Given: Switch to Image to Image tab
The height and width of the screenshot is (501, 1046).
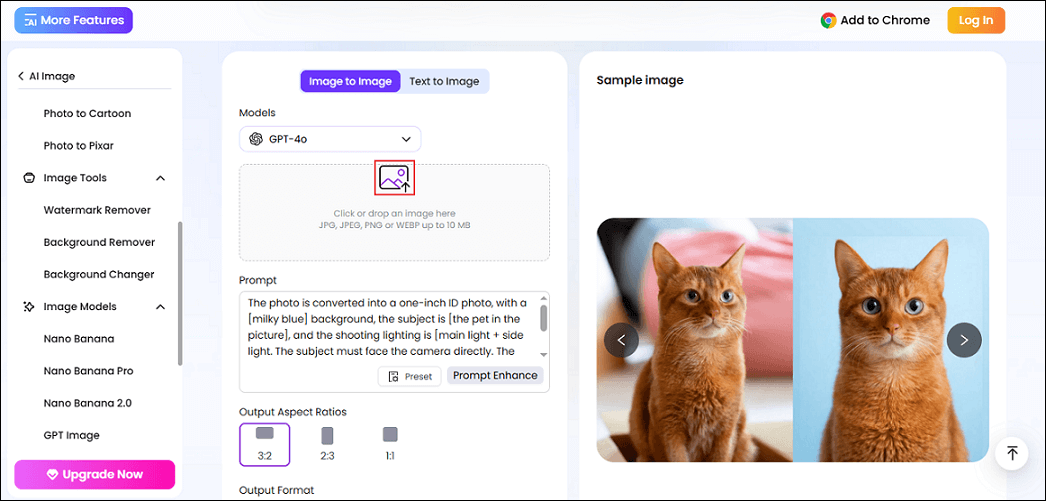Looking at the screenshot, I should [350, 81].
